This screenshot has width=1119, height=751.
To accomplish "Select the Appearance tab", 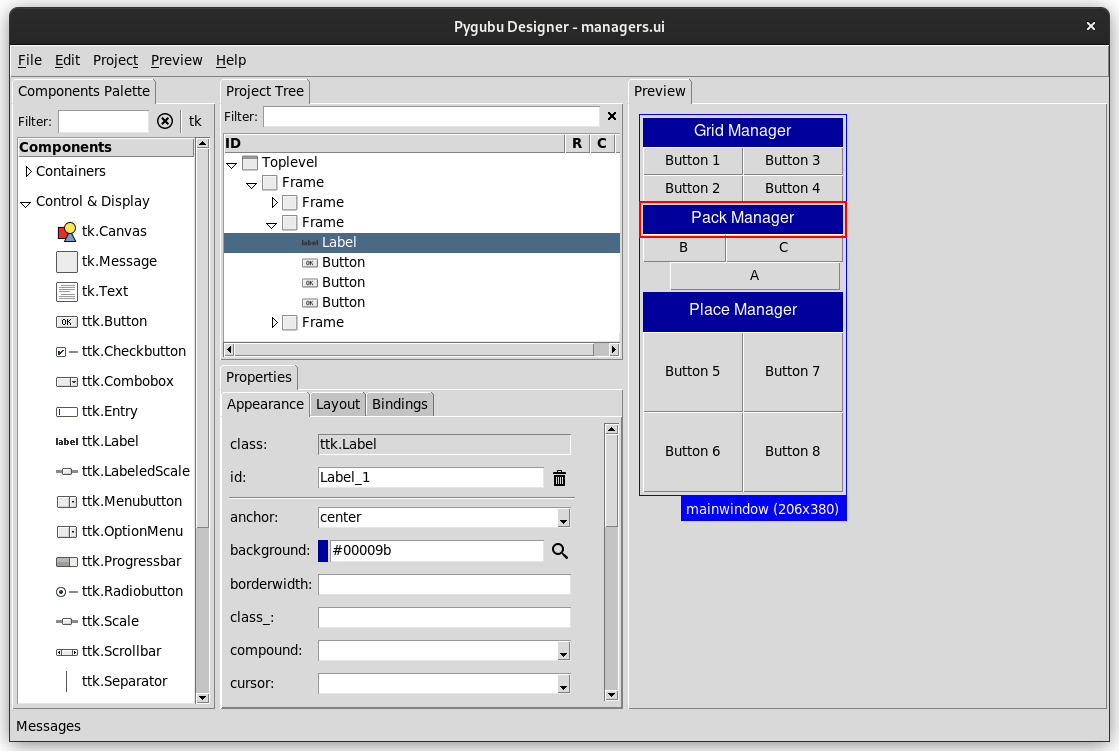I will point(265,404).
